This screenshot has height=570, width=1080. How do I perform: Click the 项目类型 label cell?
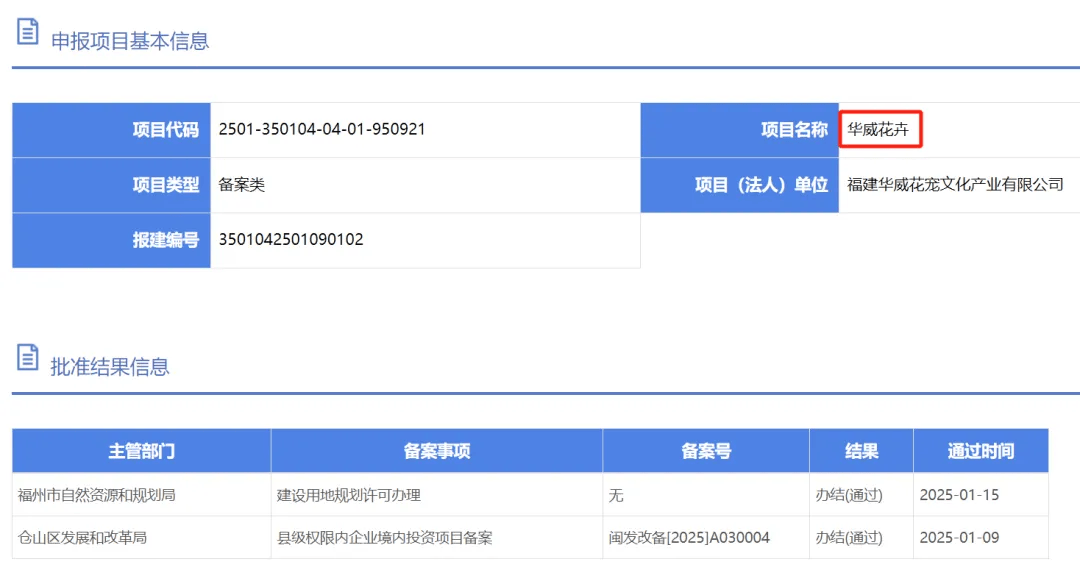(x=112, y=185)
